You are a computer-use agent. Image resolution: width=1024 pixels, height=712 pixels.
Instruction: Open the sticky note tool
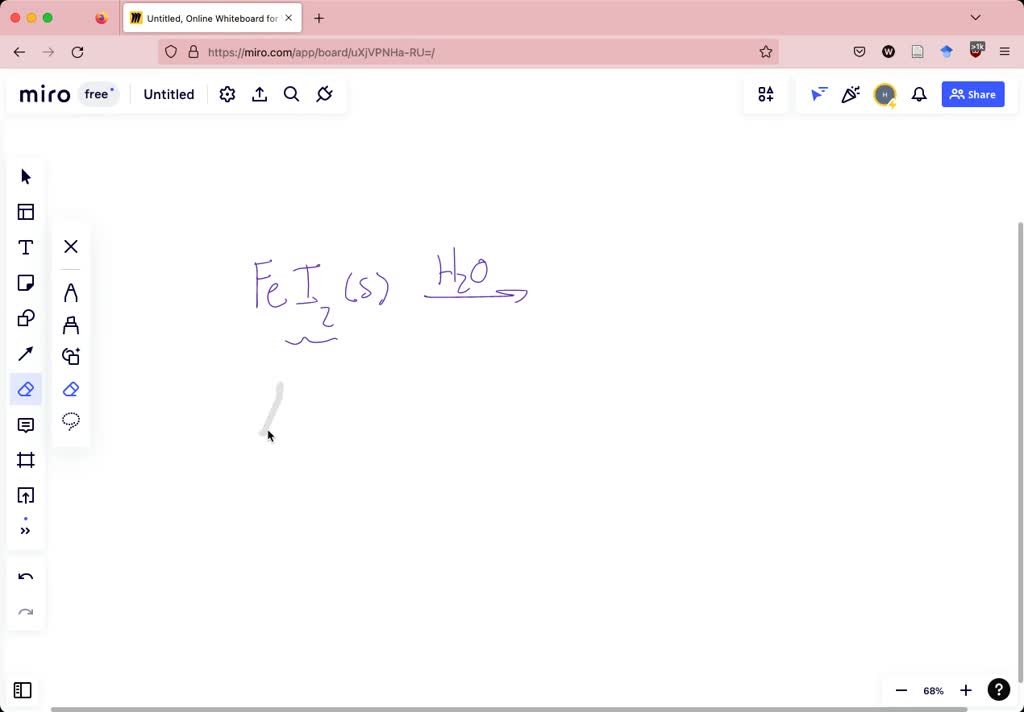25,282
